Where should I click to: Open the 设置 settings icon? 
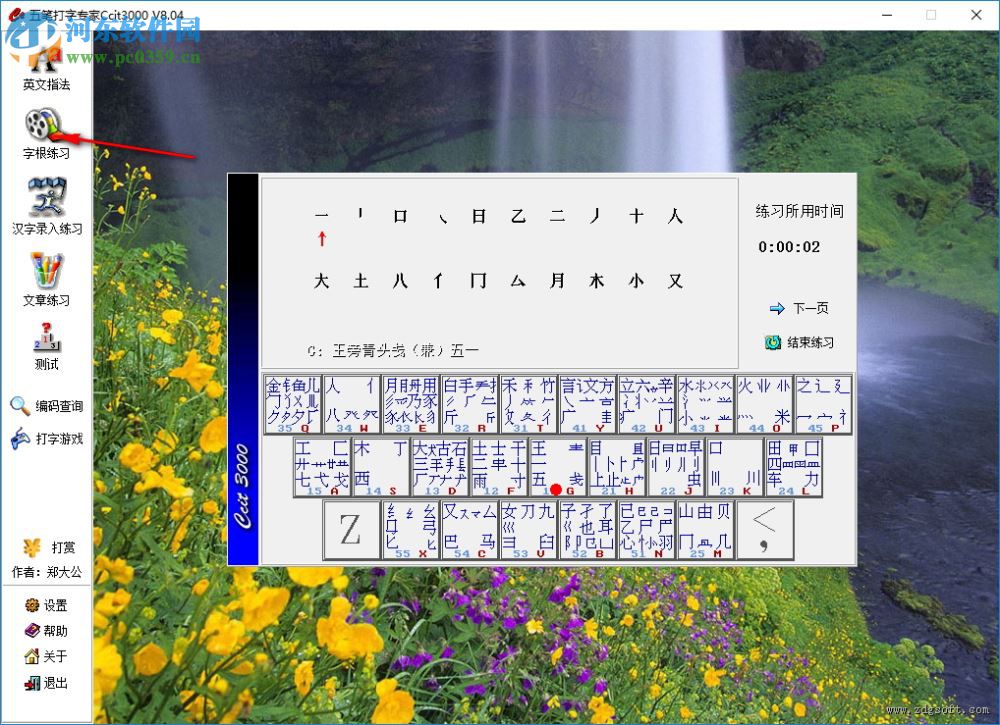point(42,605)
